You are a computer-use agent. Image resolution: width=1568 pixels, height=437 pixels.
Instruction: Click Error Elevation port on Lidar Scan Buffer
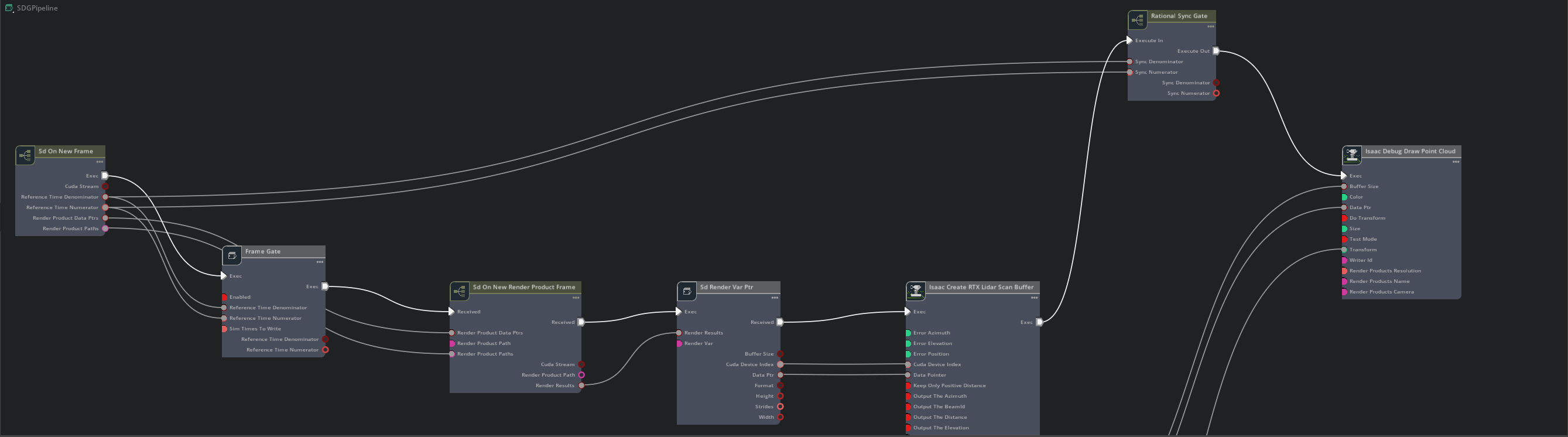coord(908,344)
